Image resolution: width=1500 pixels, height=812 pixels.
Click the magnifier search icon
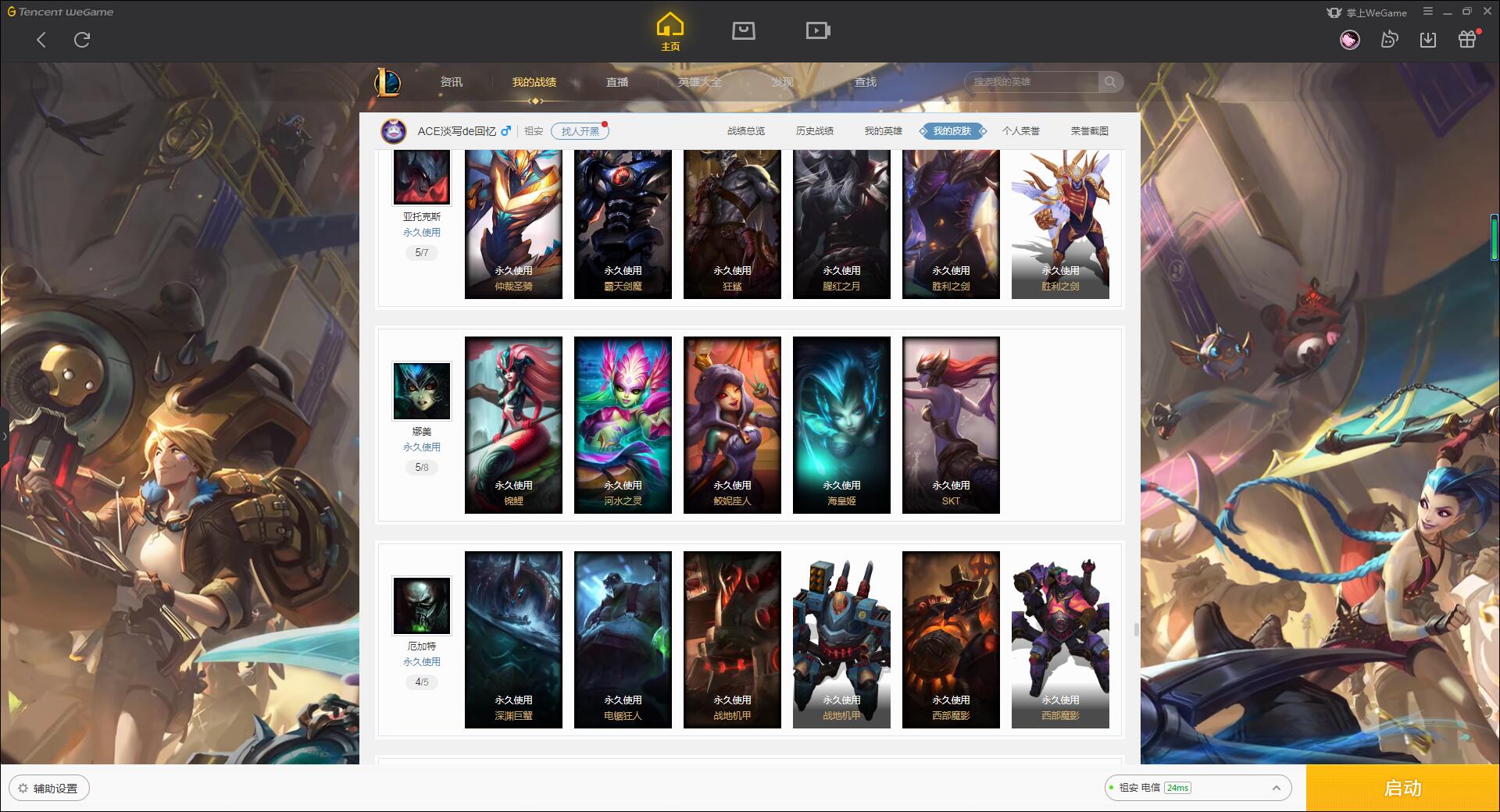point(1110,82)
